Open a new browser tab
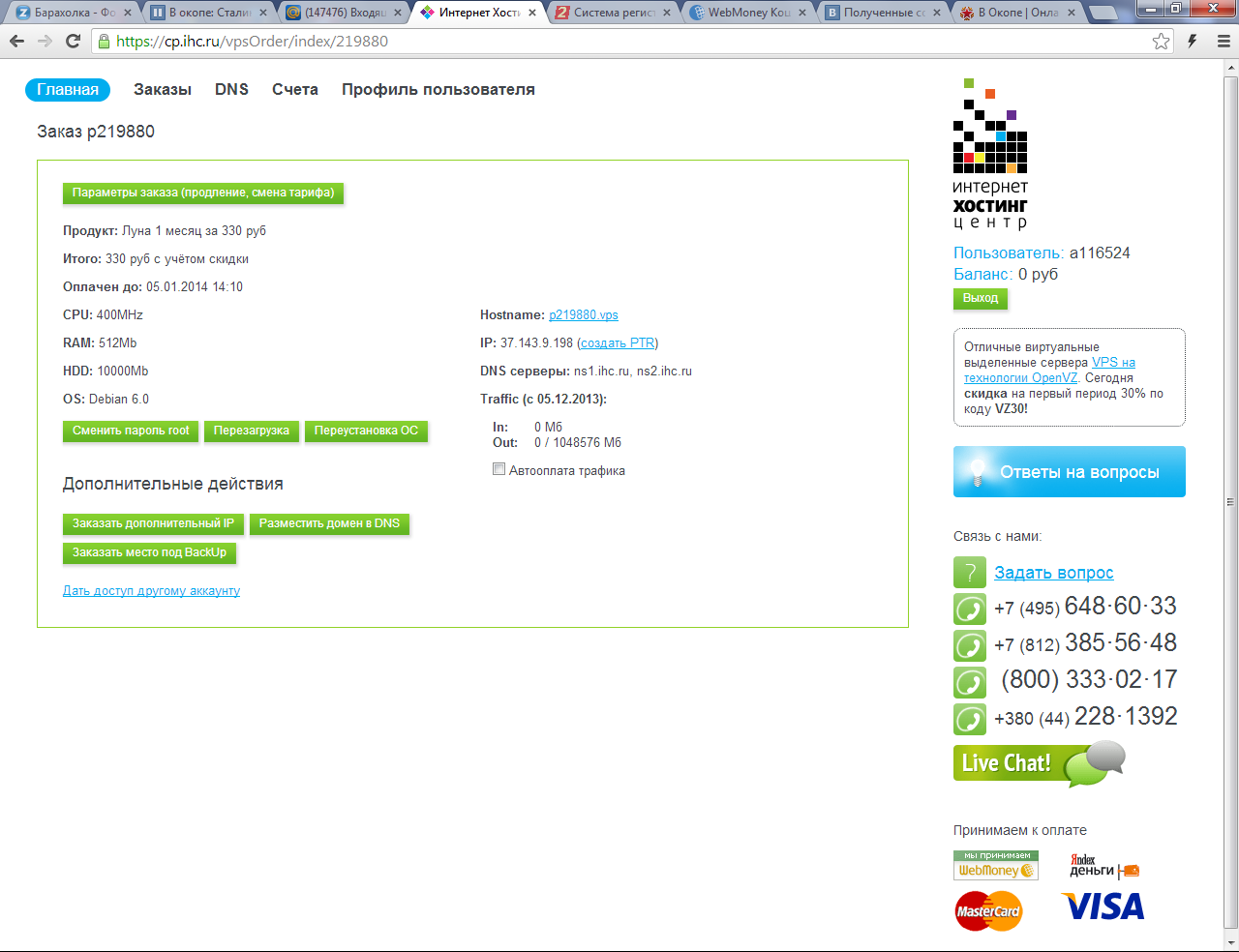The height and width of the screenshot is (952, 1239). (1103, 14)
